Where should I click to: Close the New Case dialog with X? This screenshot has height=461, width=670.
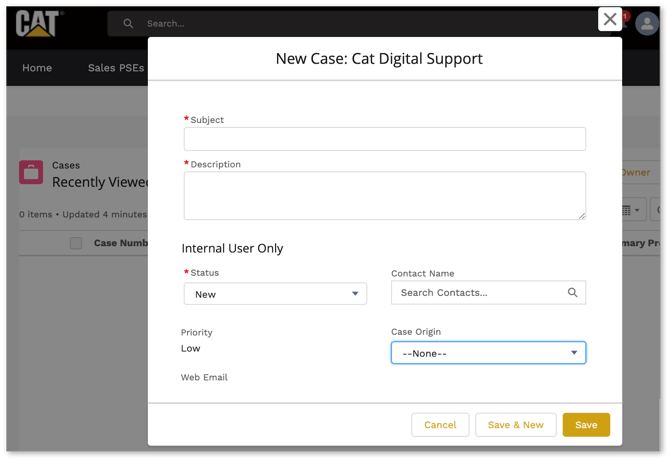(x=610, y=19)
